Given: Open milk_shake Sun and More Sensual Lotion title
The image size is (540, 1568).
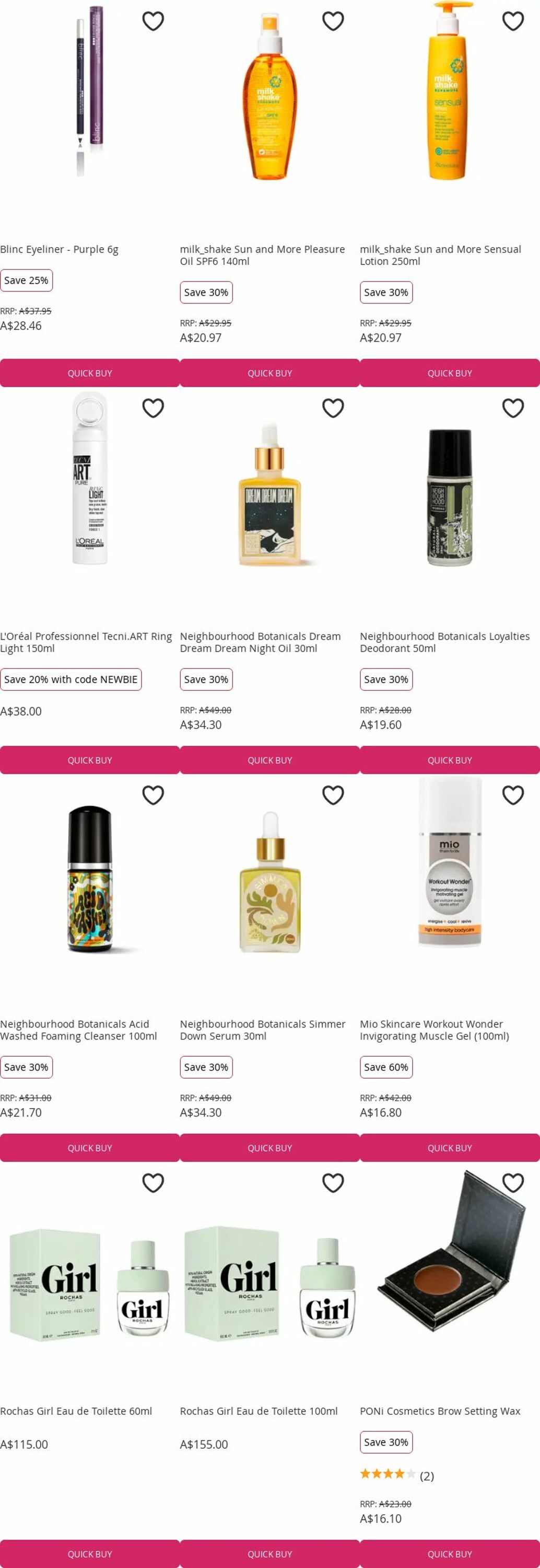Looking at the screenshot, I should 440,255.
